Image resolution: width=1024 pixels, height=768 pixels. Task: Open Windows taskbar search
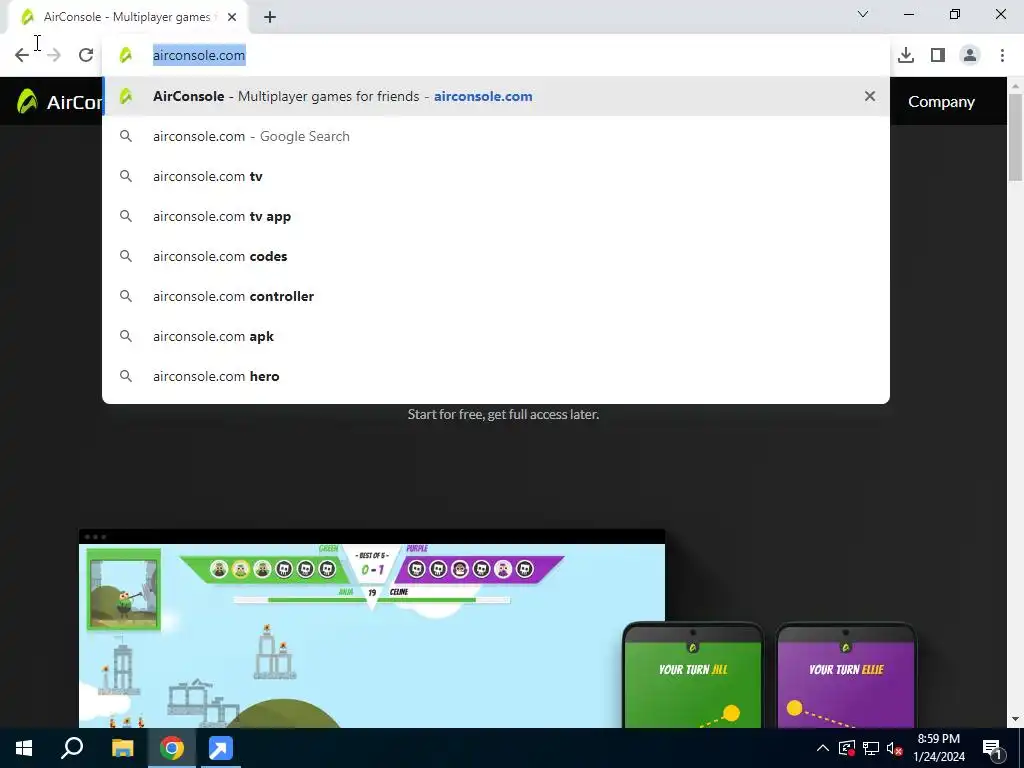coord(72,748)
